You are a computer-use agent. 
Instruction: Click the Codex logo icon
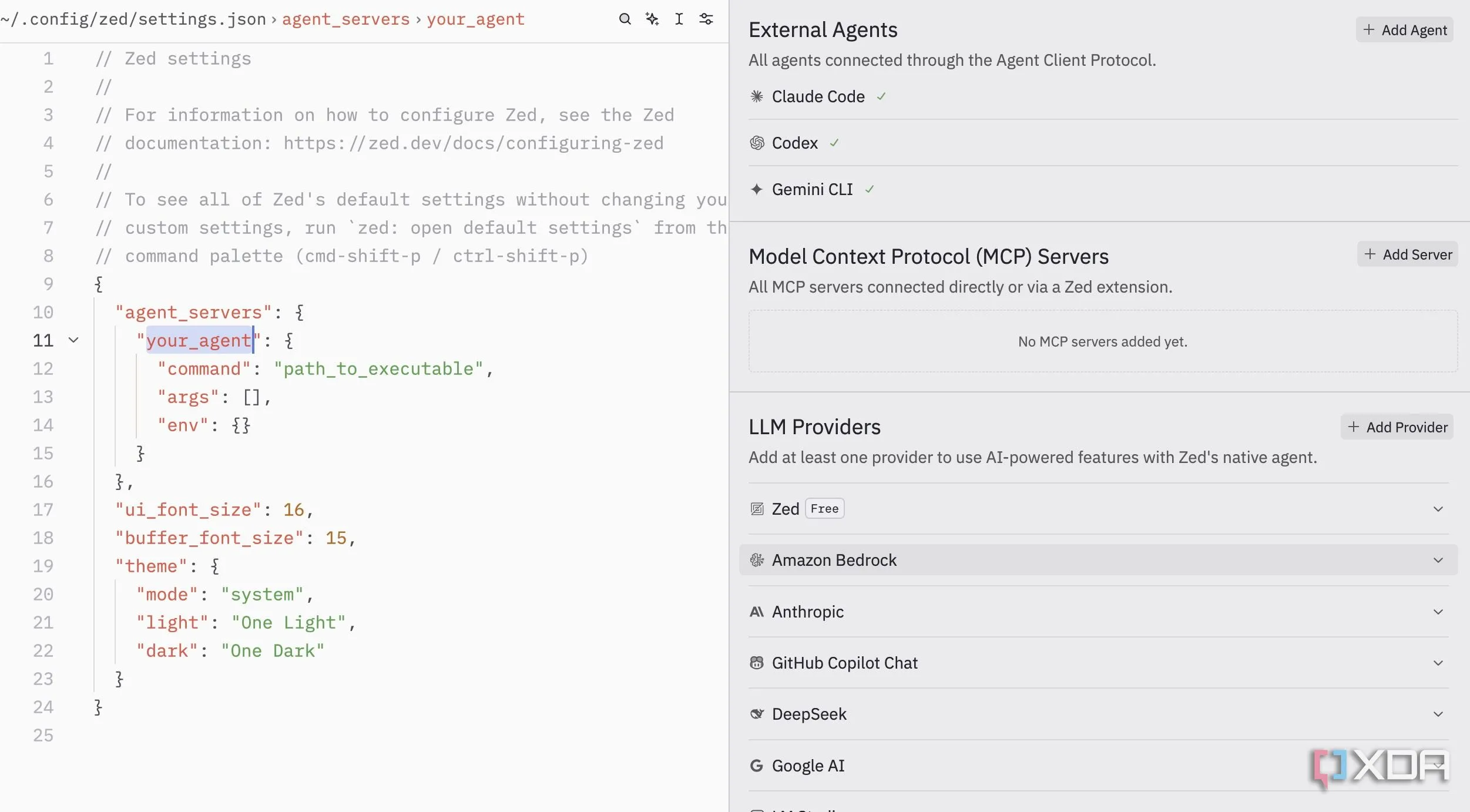point(756,143)
